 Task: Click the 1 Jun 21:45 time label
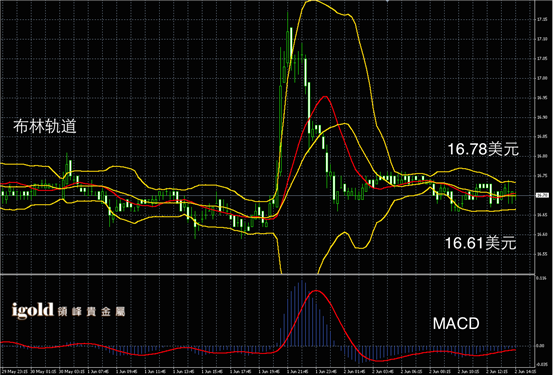coord(297,371)
